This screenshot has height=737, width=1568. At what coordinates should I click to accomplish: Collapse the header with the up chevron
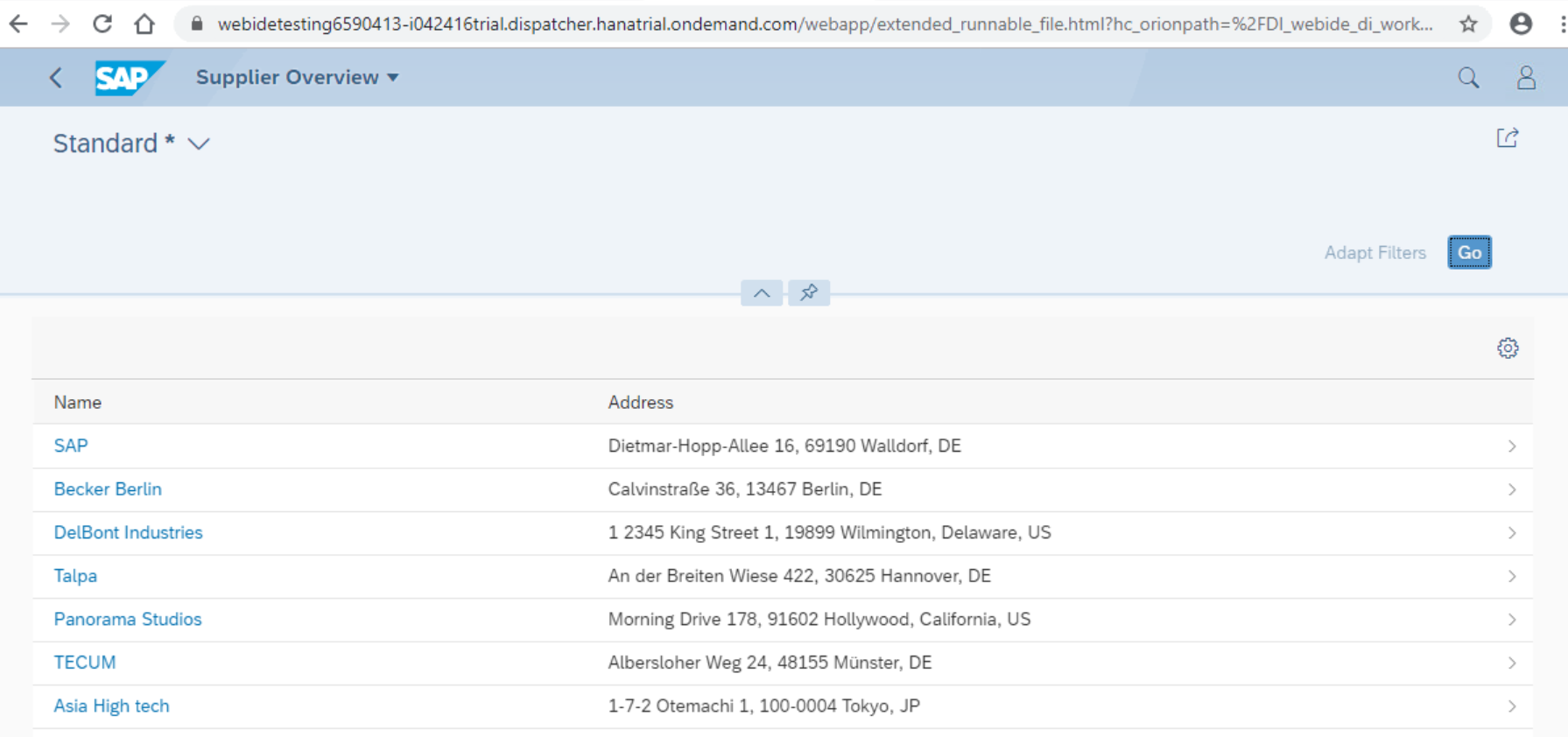click(x=762, y=293)
